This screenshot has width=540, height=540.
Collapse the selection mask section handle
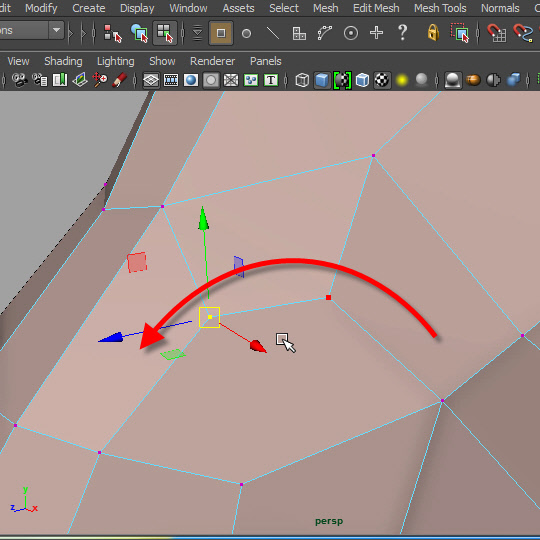[x=183, y=33]
